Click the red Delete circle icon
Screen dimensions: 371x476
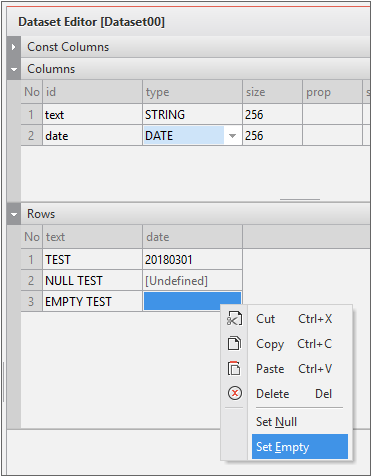[235, 393]
